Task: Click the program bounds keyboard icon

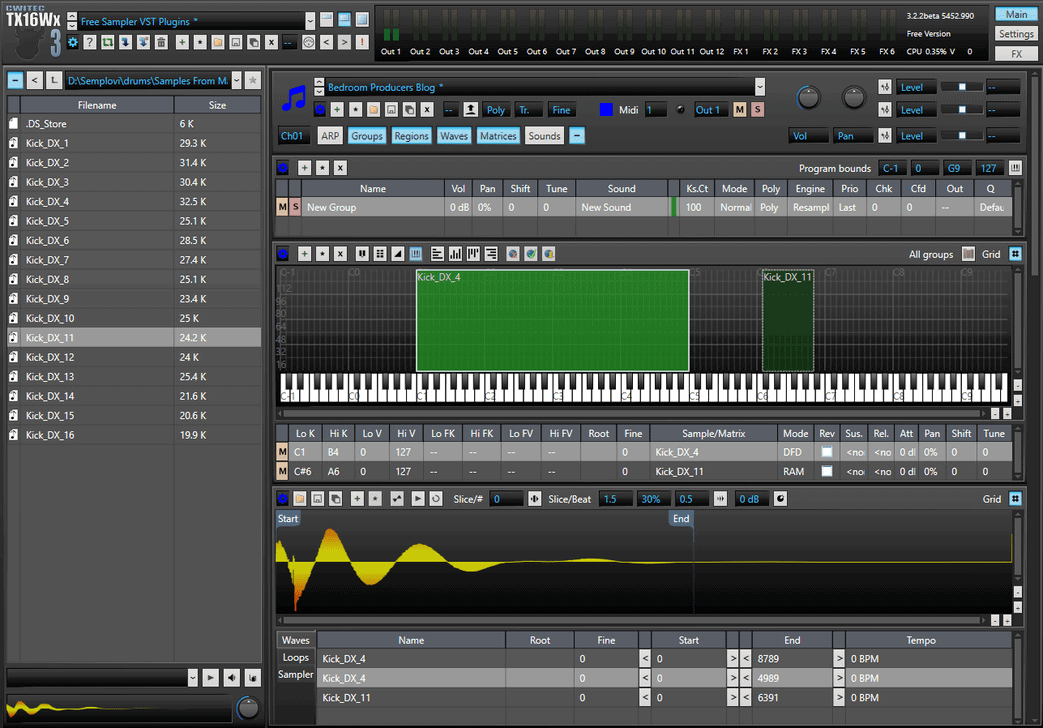Action: pos(1016,168)
